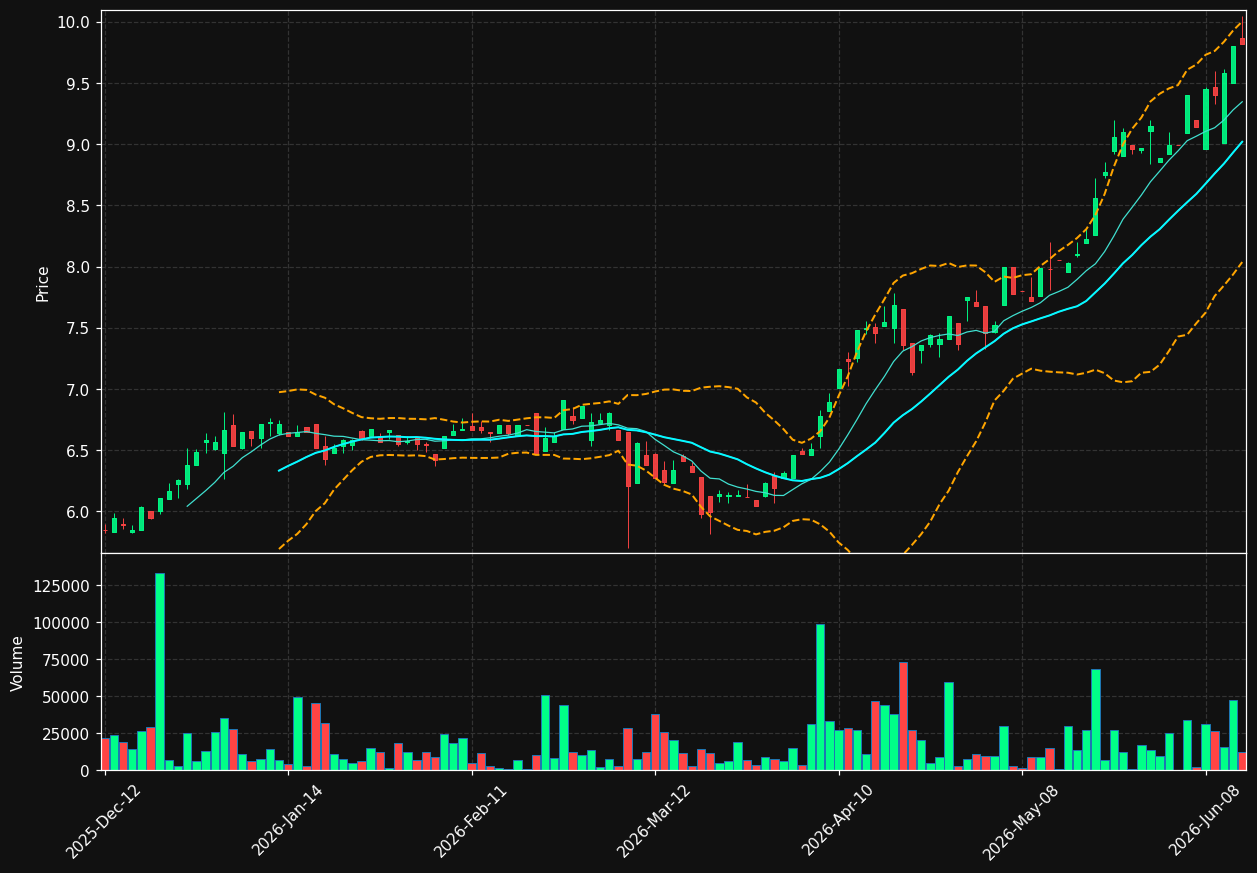This screenshot has width=1257, height=873.
Task: Click the 2026-Mar-12 date label
Action: tap(653, 821)
